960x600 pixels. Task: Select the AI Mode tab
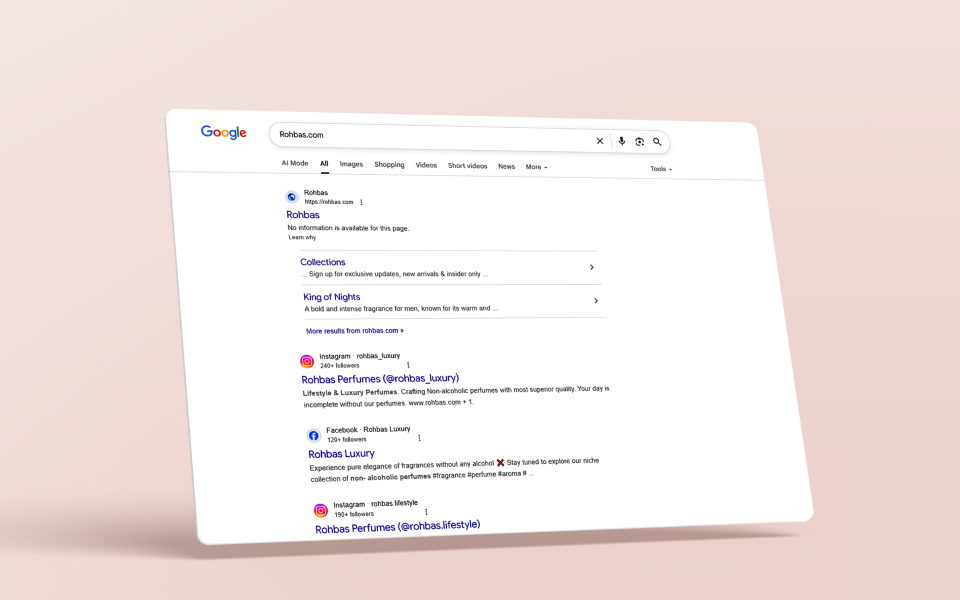coord(294,163)
